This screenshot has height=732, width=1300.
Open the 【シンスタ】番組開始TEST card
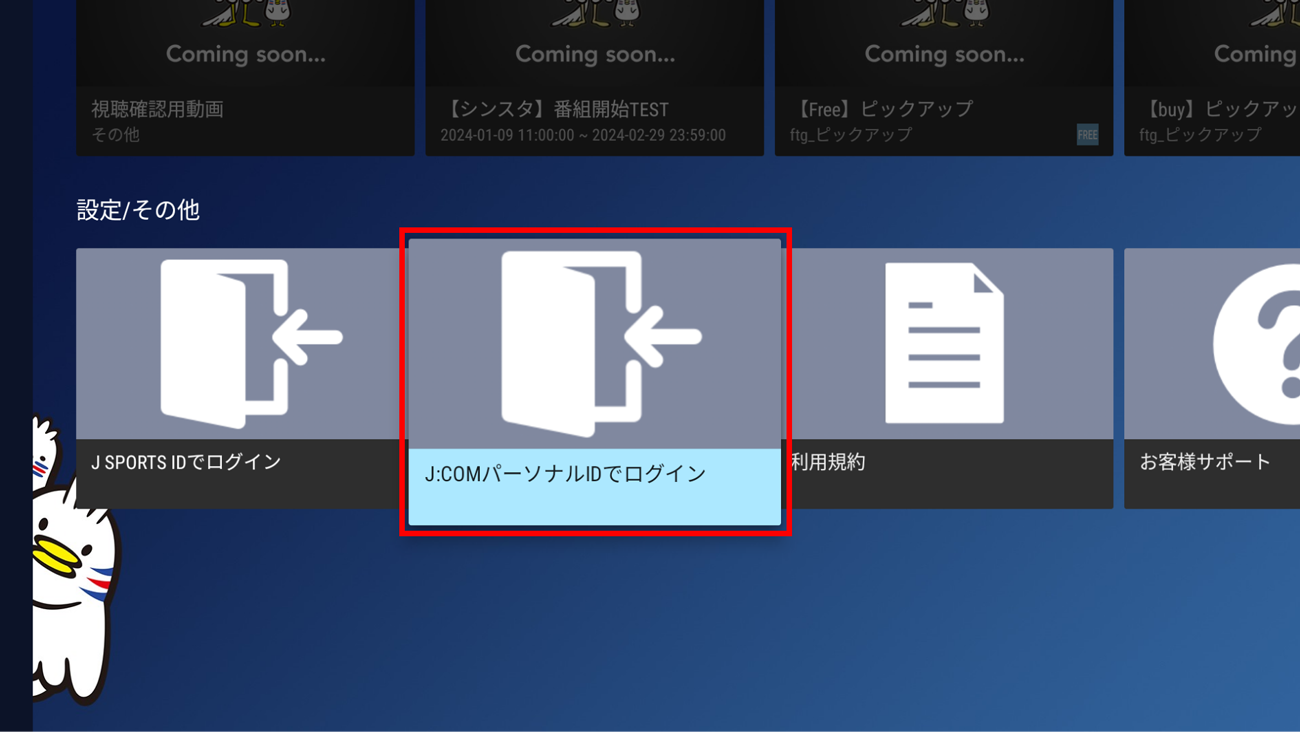pyautogui.click(x=594, y=78)
